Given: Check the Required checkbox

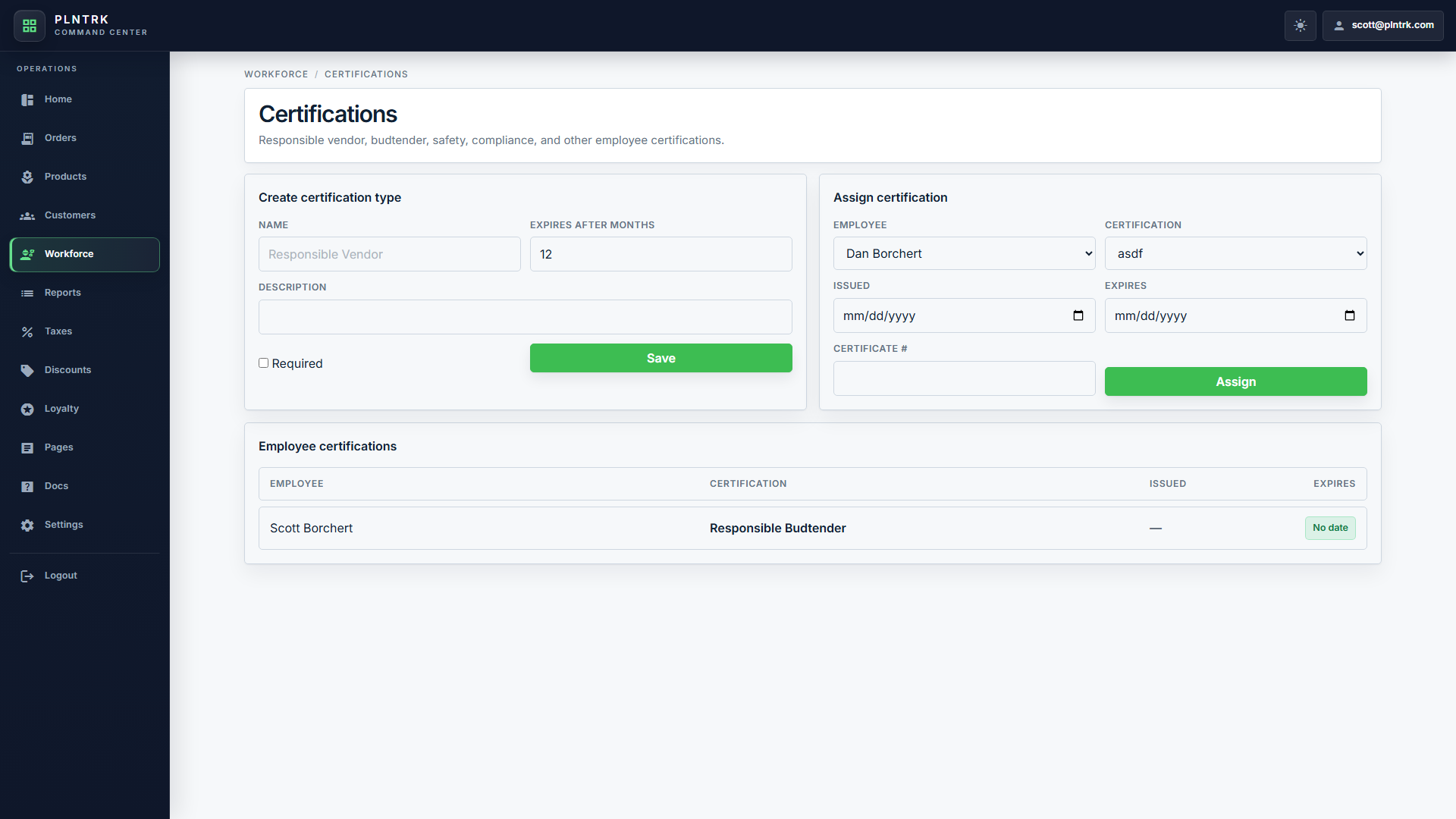Looking at the screenshot, I should (263, 363).
